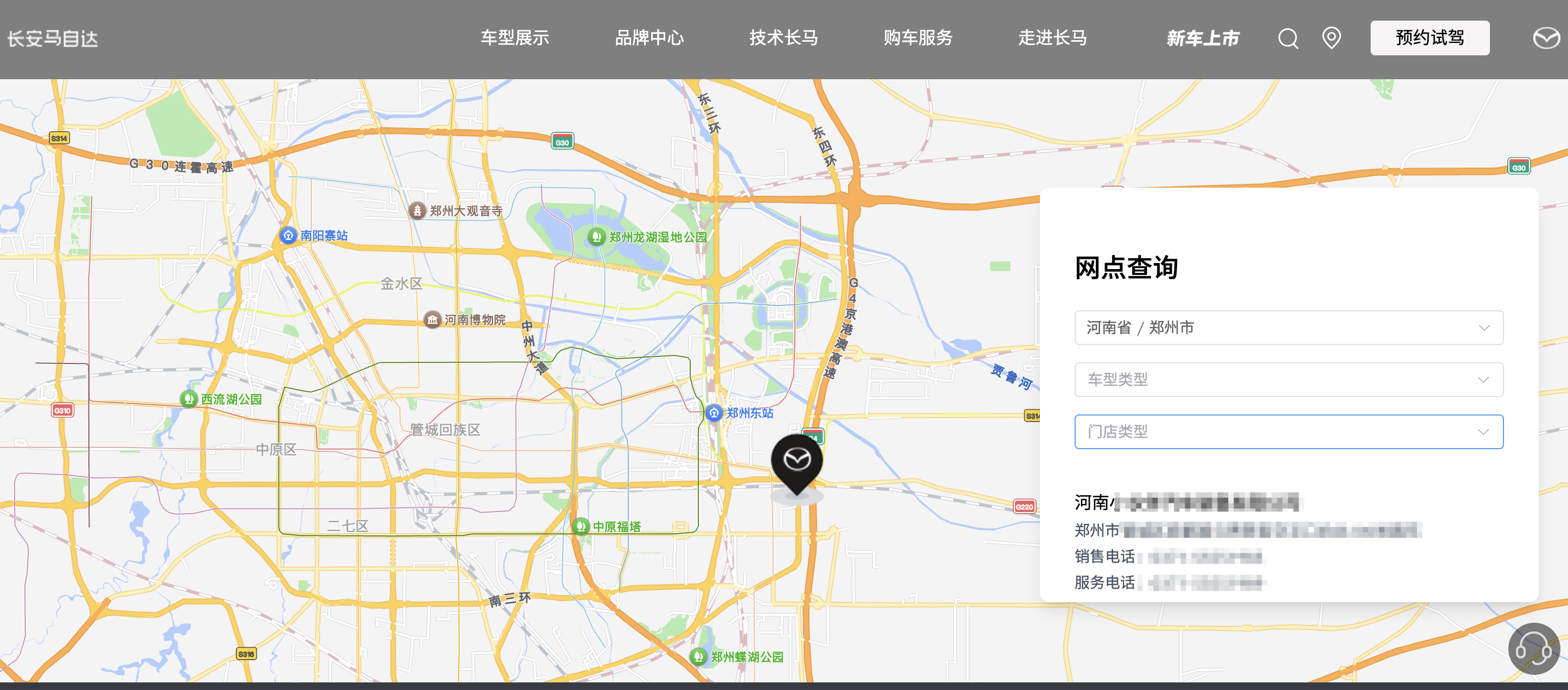Expand the 门店类型 dropdown
This screenshot has width=1568, height=690.
(1288, 432)
